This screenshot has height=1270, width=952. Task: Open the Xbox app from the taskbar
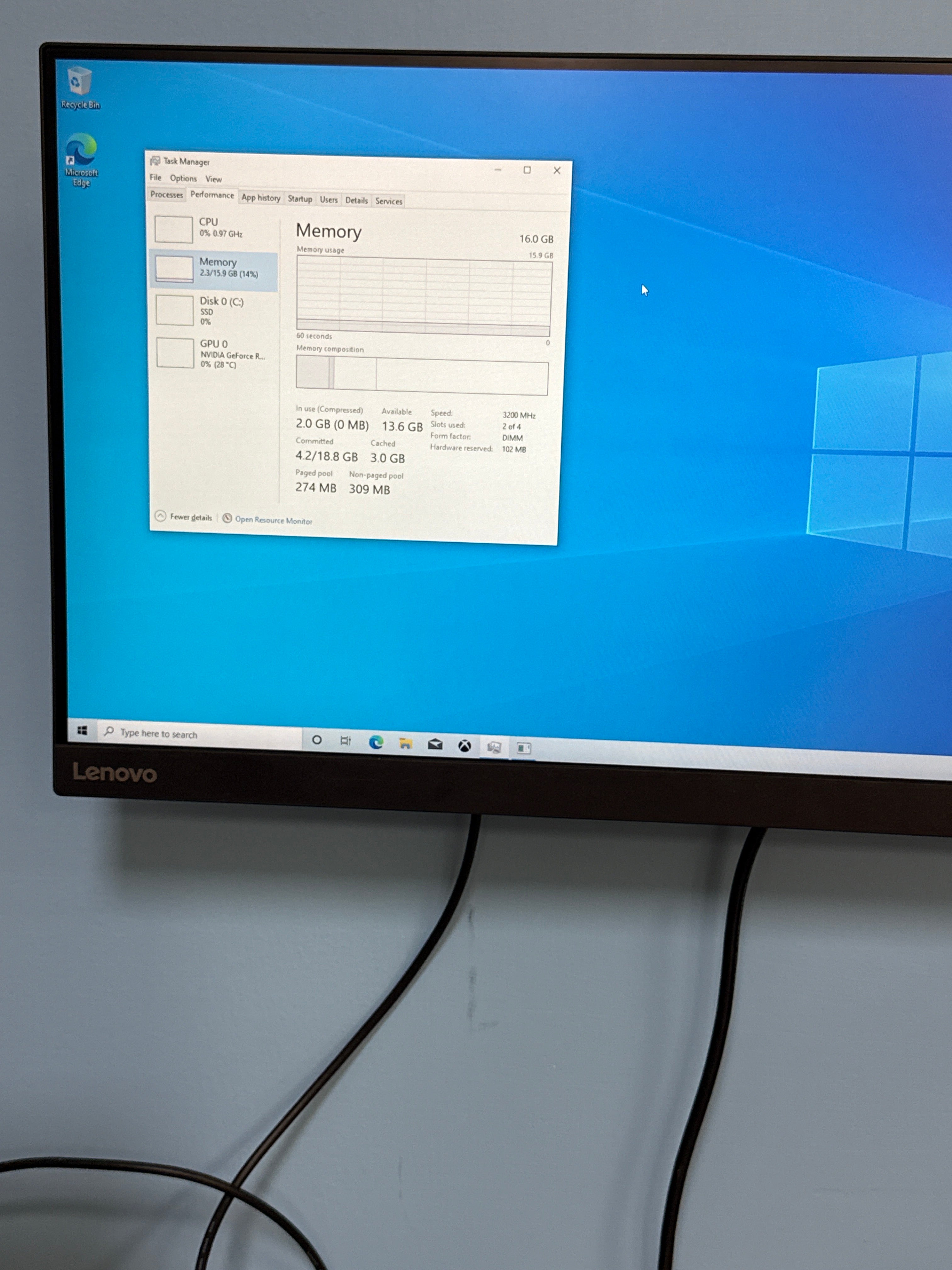coord(464,746)
